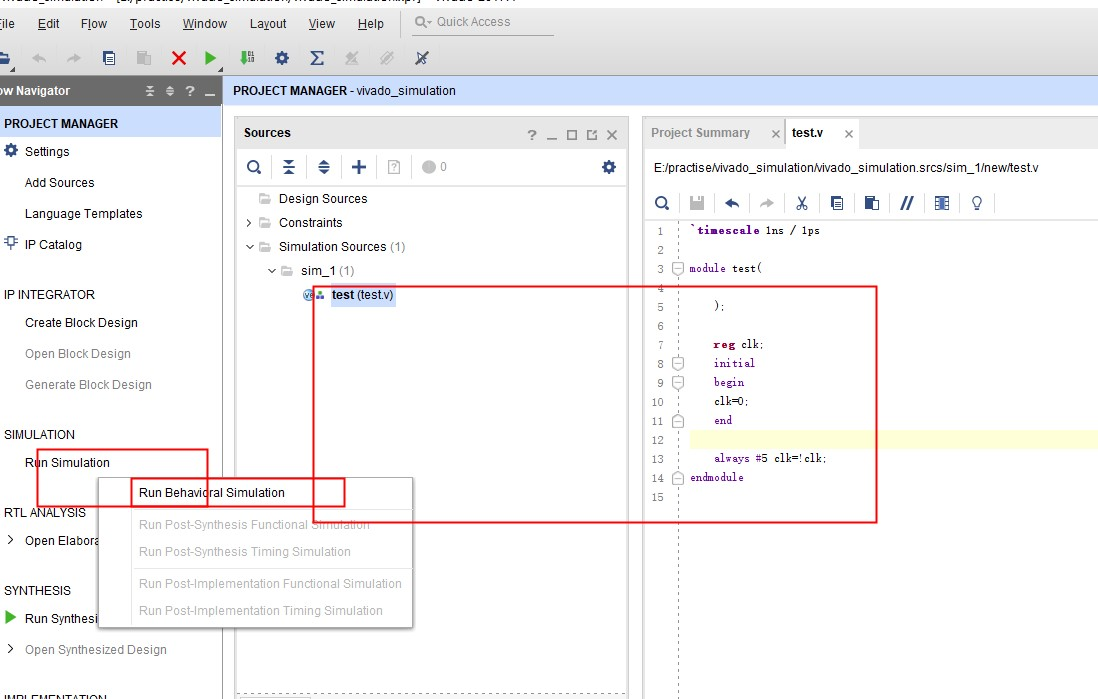
Task: Close the test.v tab
Action: pyautogui.click(x=849, y=134)
